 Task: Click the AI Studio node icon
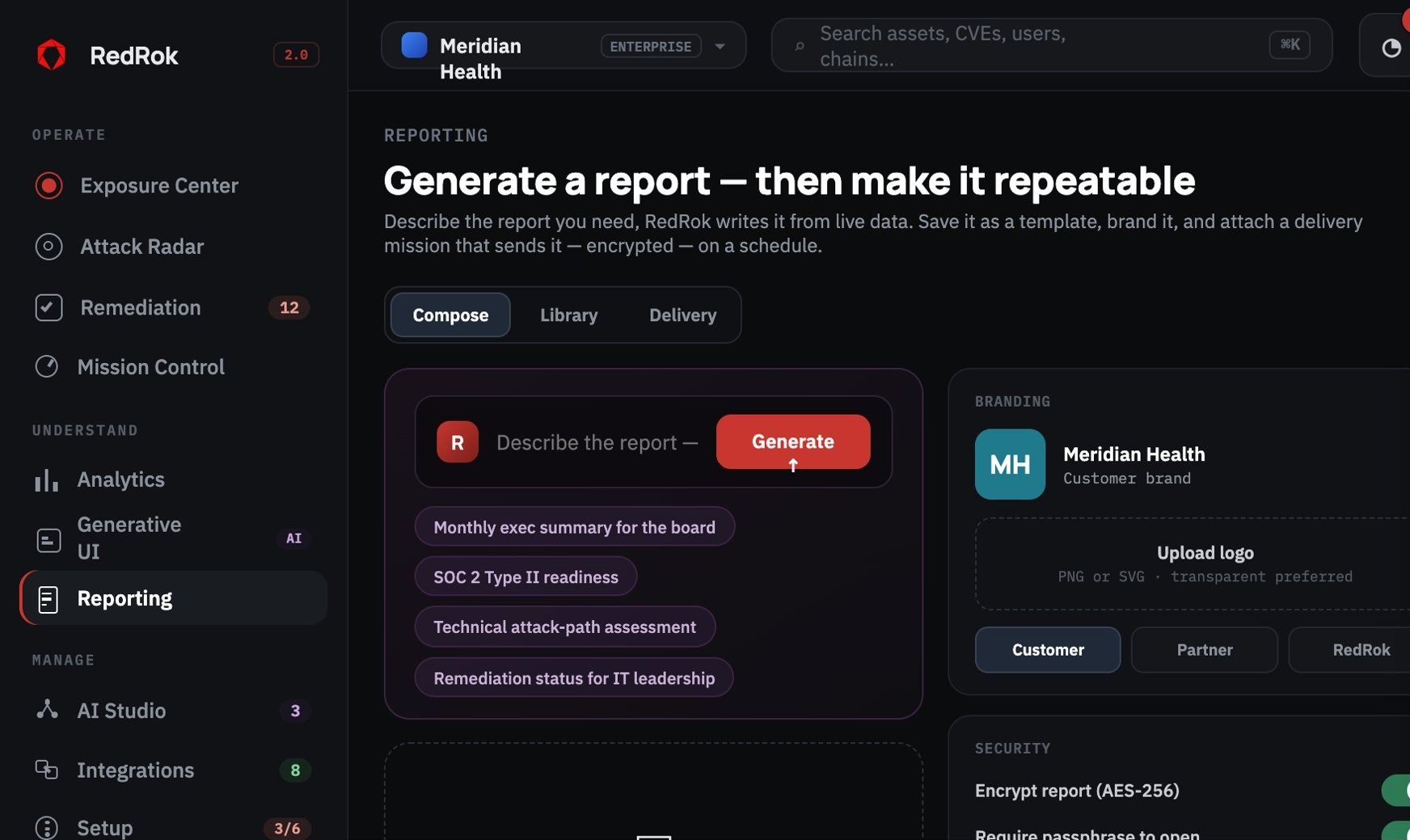click(47, 710)
